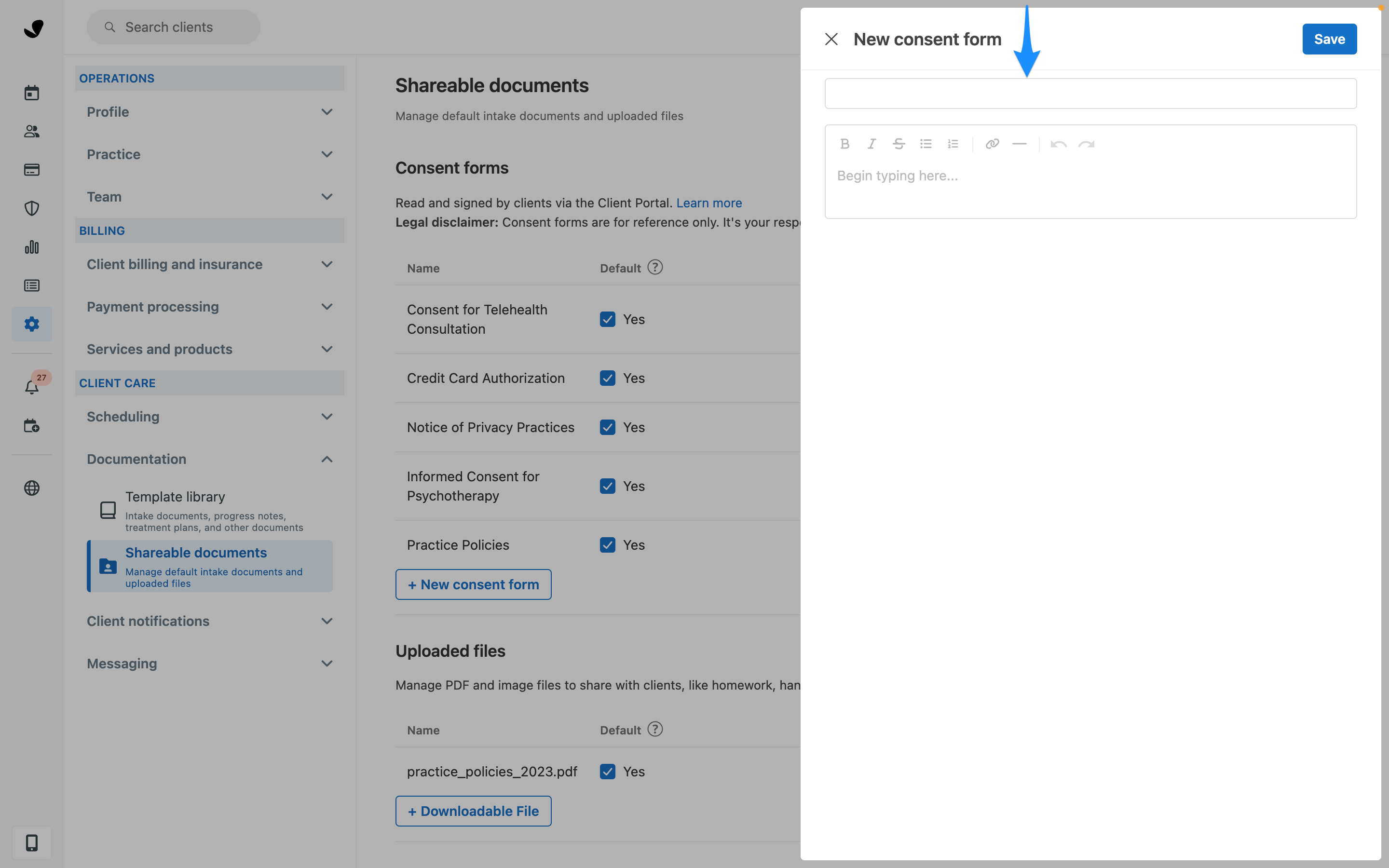
Task: Open the notifications bell with 27 badge
Action: 31,387
